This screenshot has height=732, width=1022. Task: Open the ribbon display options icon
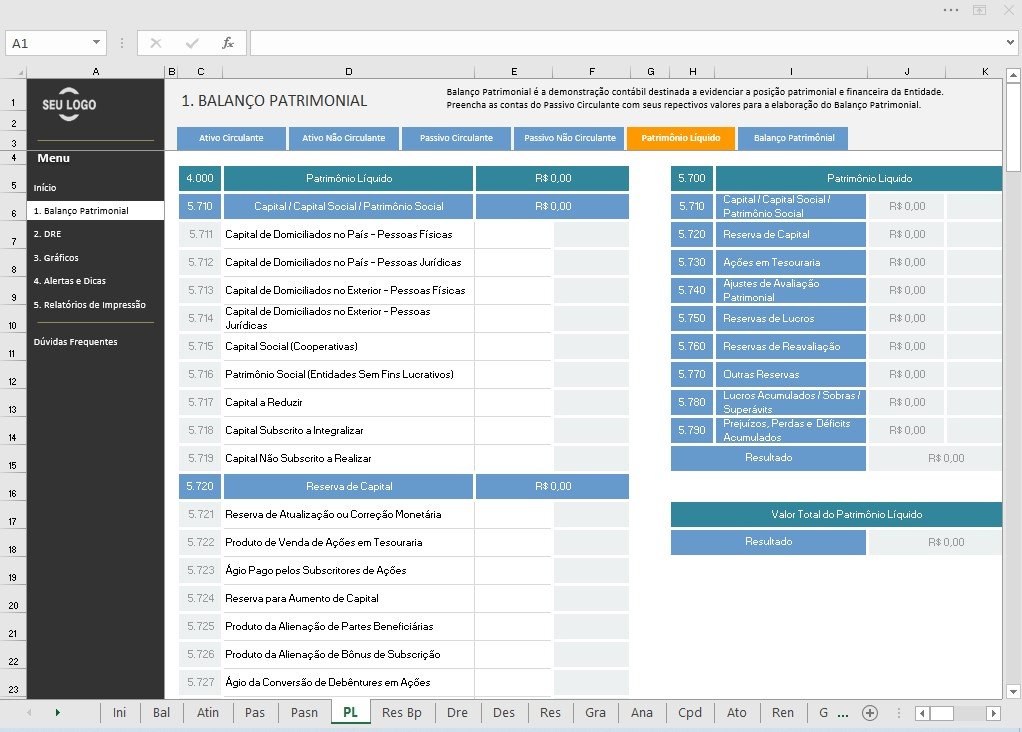coord(979,10)
